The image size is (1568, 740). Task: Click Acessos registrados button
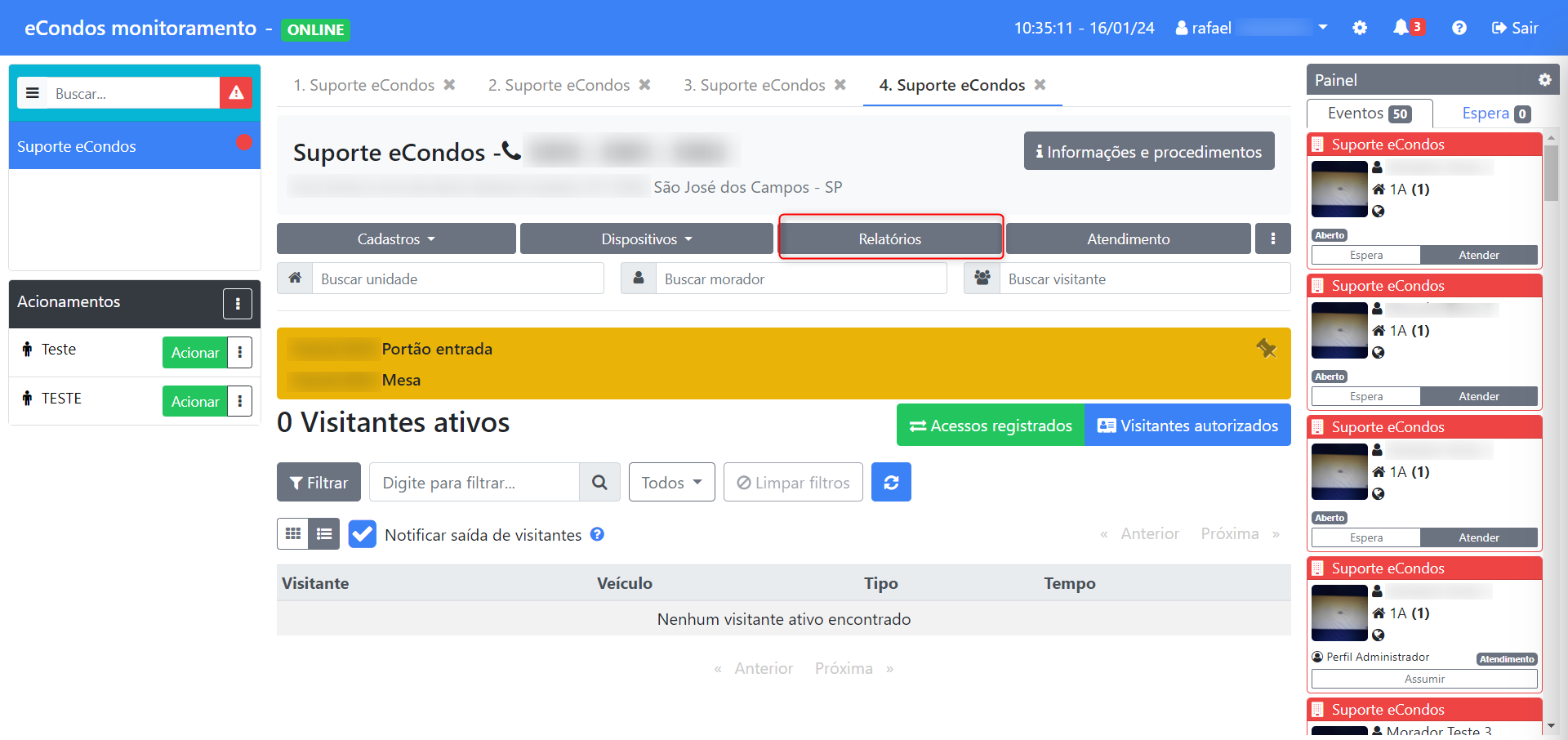[x=991, y=425]
